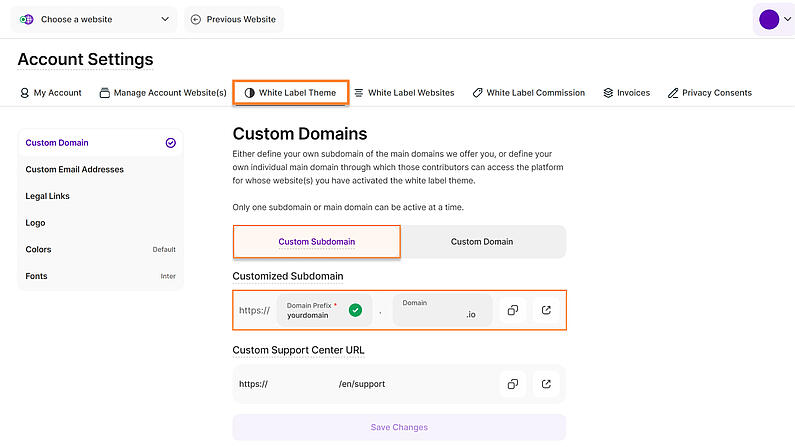This screenshot has height=447, width=795.
Task: Open the Choose a website dropdown
Action: pos(94,19)
